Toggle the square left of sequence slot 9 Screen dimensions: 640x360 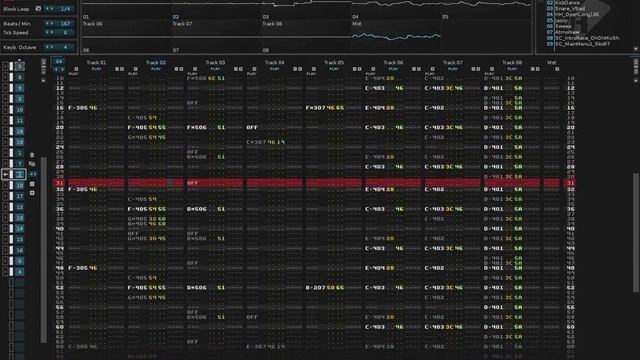pos(5,88)
